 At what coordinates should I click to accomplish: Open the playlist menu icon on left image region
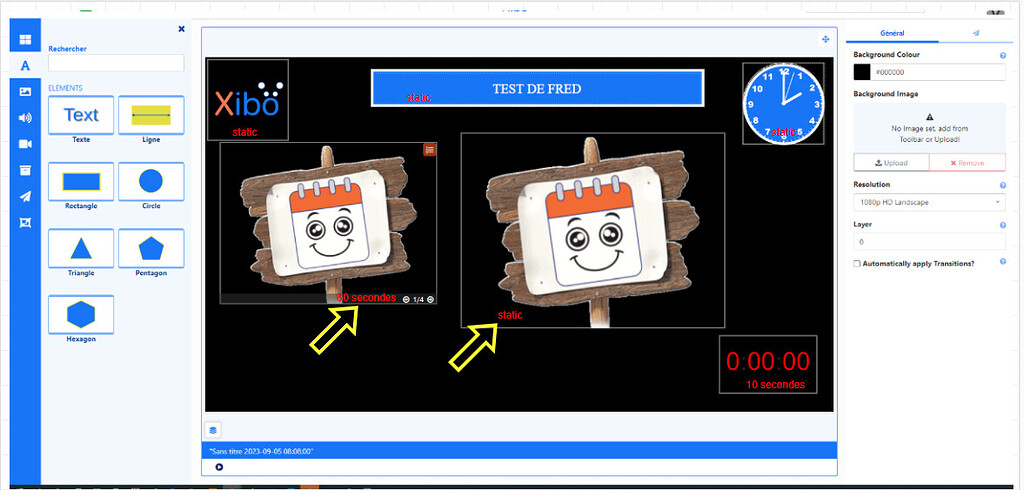(429, 149)
